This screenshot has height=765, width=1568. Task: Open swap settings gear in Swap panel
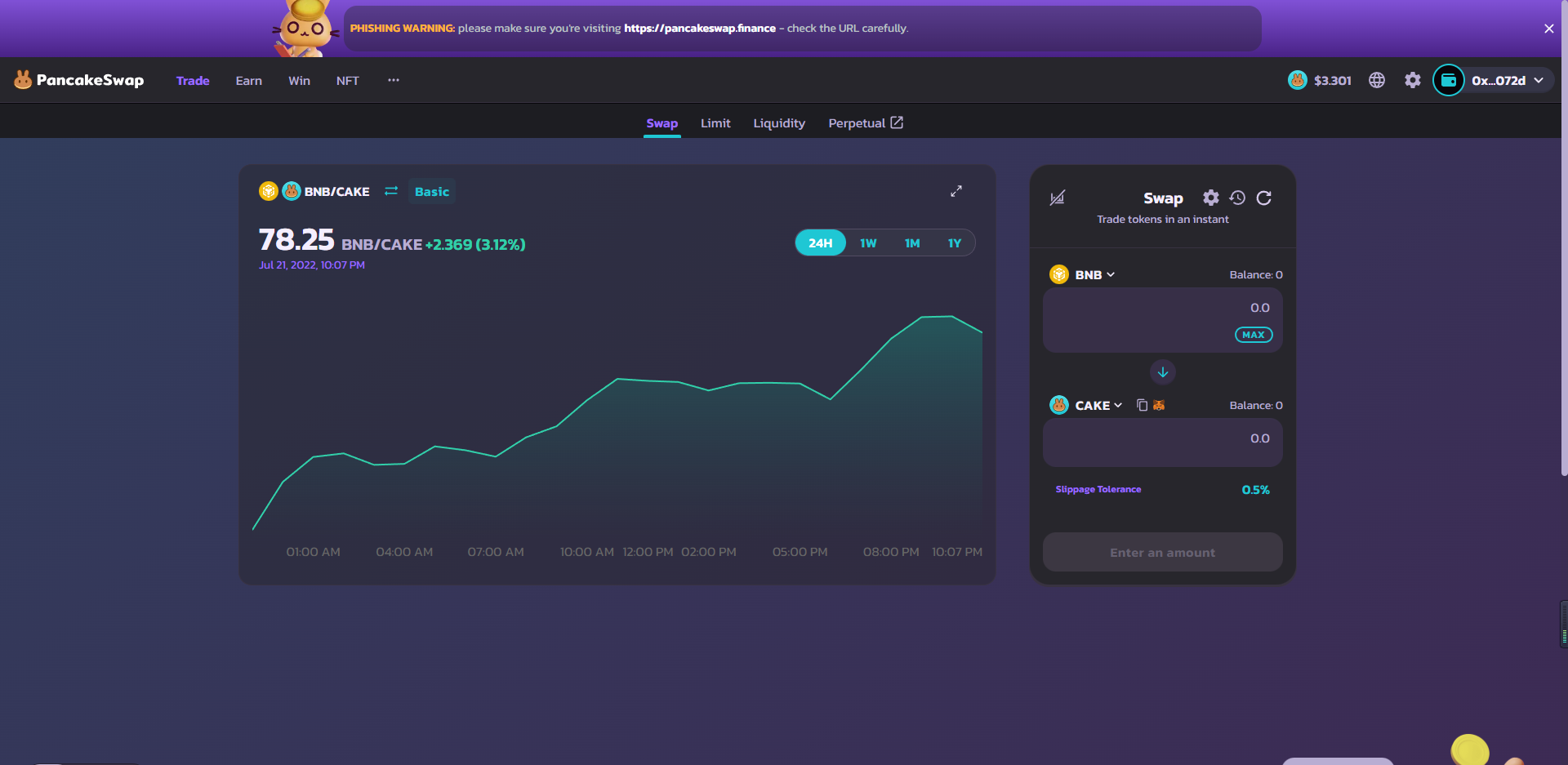(1210, 198)
